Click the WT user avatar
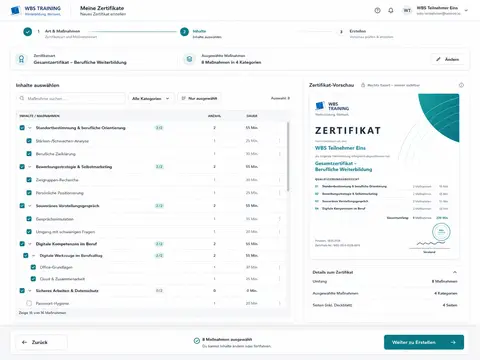This screenshot has width=480, height=360. 407,10
